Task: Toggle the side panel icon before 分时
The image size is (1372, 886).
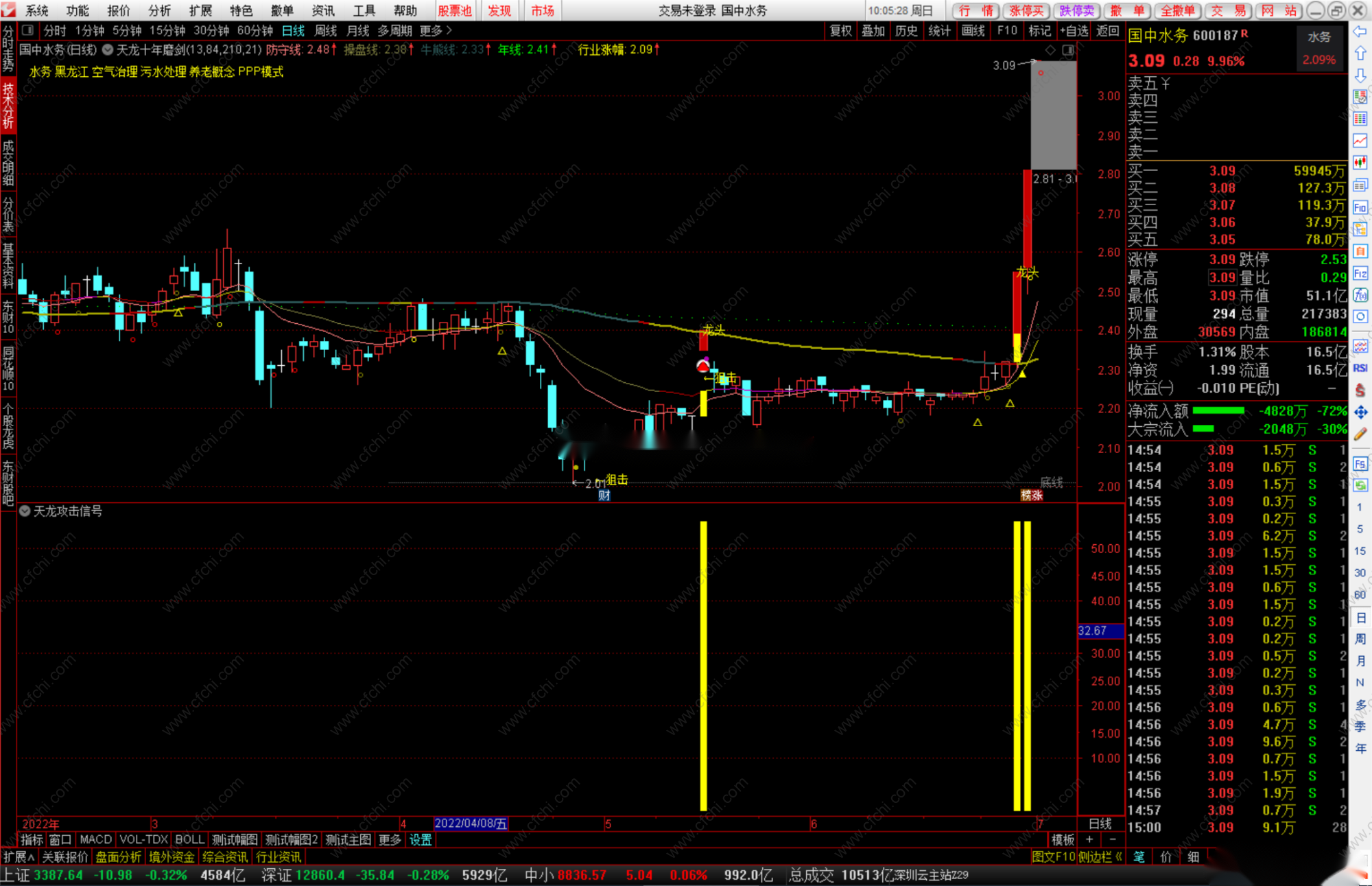Action: [28, 31]
